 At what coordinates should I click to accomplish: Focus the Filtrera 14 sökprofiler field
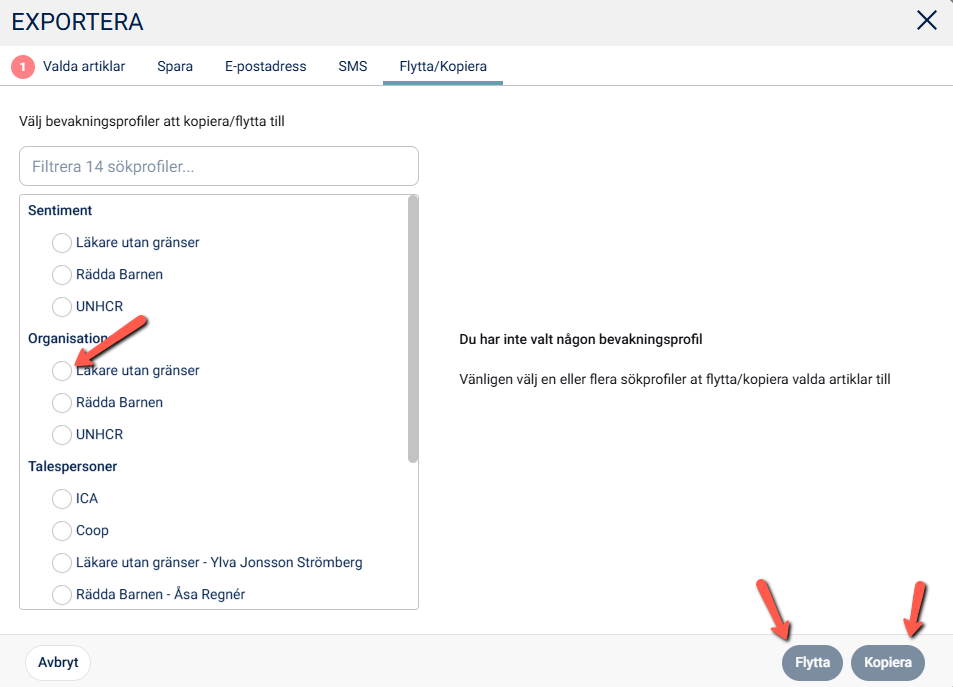pyautogui.click(x=219, y=166)
